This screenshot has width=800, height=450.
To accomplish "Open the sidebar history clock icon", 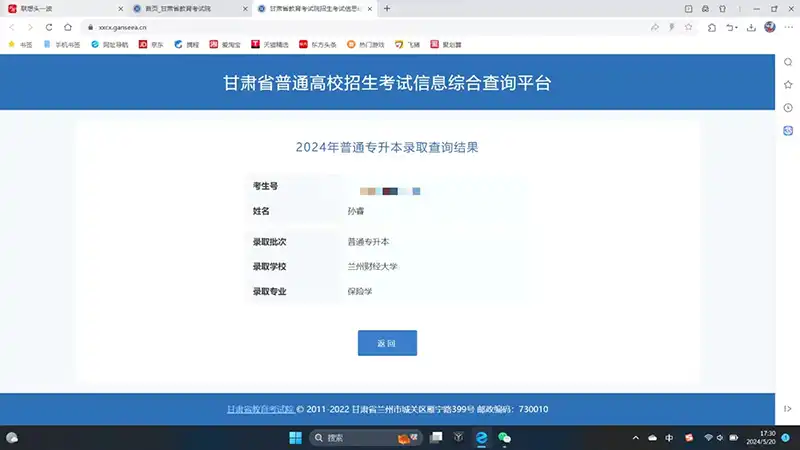I will (788, 108).
